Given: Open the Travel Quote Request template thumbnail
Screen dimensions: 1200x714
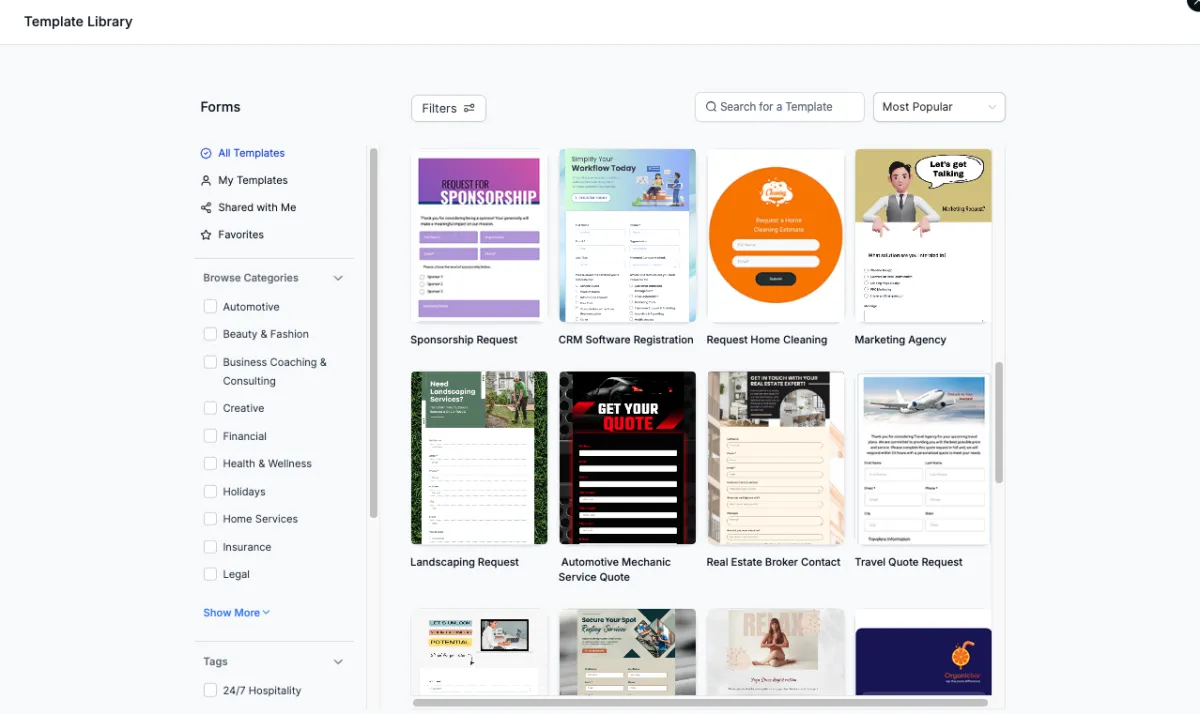Looking at the screenshot, I should (923, 458).
